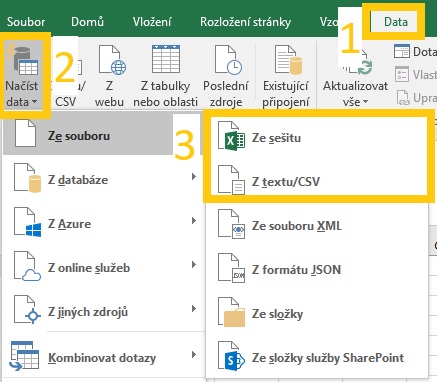Image resolution: width=440 pixels, height=382 pixels.
Task: Click the Z webu globe icon
Action: [112, 60]
